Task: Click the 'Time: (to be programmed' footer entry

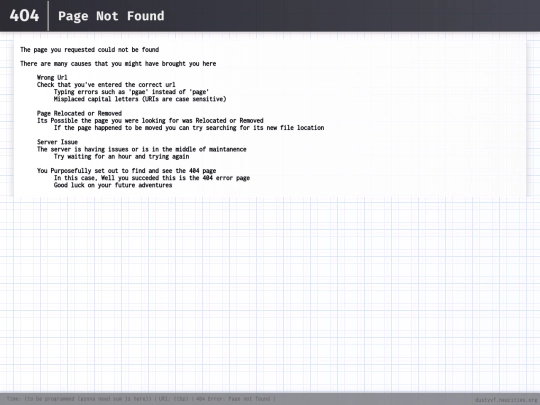Action: [x=79, y=399]
